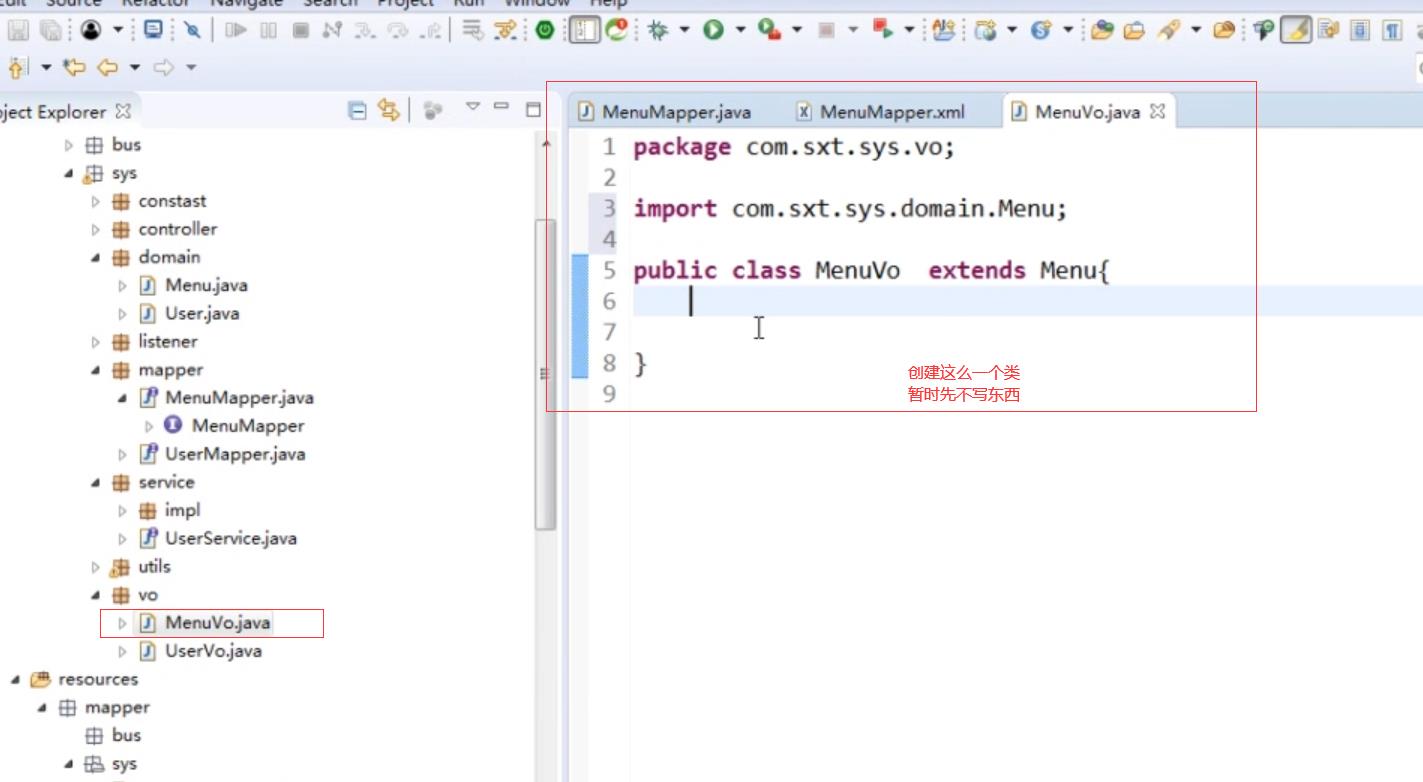
Task: Toggle Show Whitespace Characters pilcrow button
Action: click(x=1392, y=31)
